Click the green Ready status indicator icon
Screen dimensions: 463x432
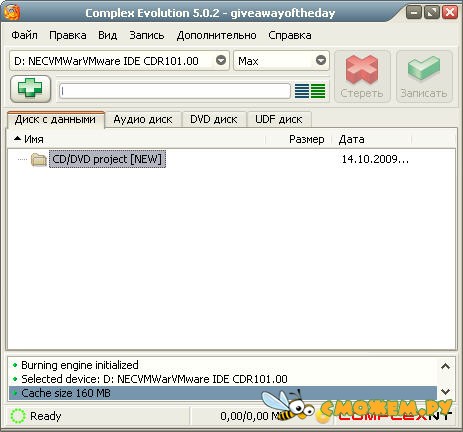coord(18,416)
